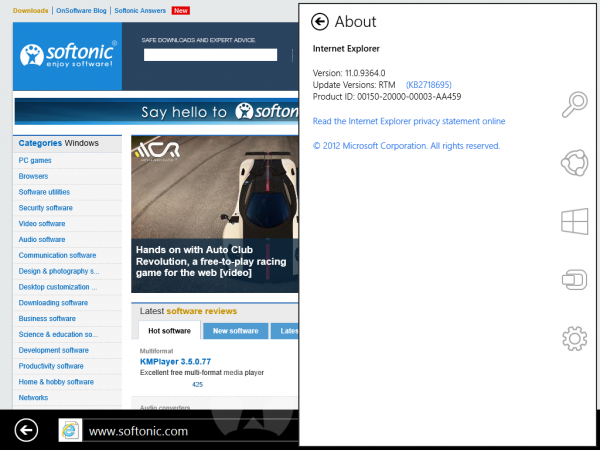
Task: Click the browser back arrow button
Action: [x=26, y=430]
